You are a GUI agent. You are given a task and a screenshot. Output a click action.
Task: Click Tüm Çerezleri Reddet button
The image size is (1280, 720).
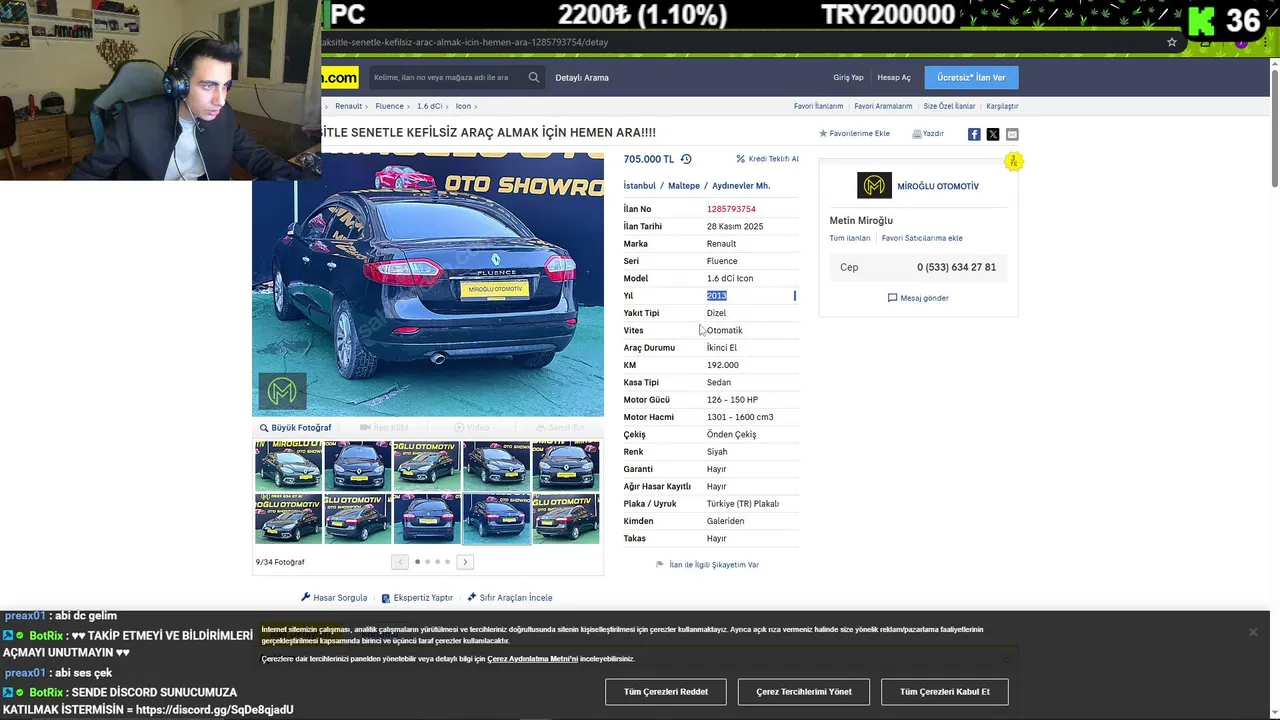[666, 692]
